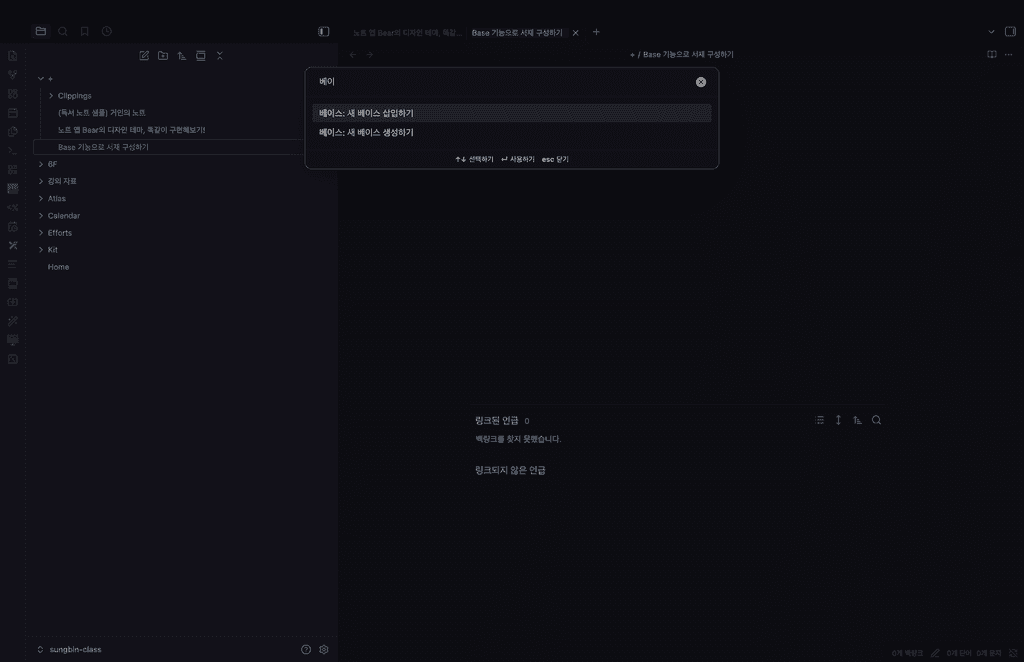Image resolution: width=1024 pixels, height=662 pixels.
Task: Collapse backlink results list icon
Action: 820,420
